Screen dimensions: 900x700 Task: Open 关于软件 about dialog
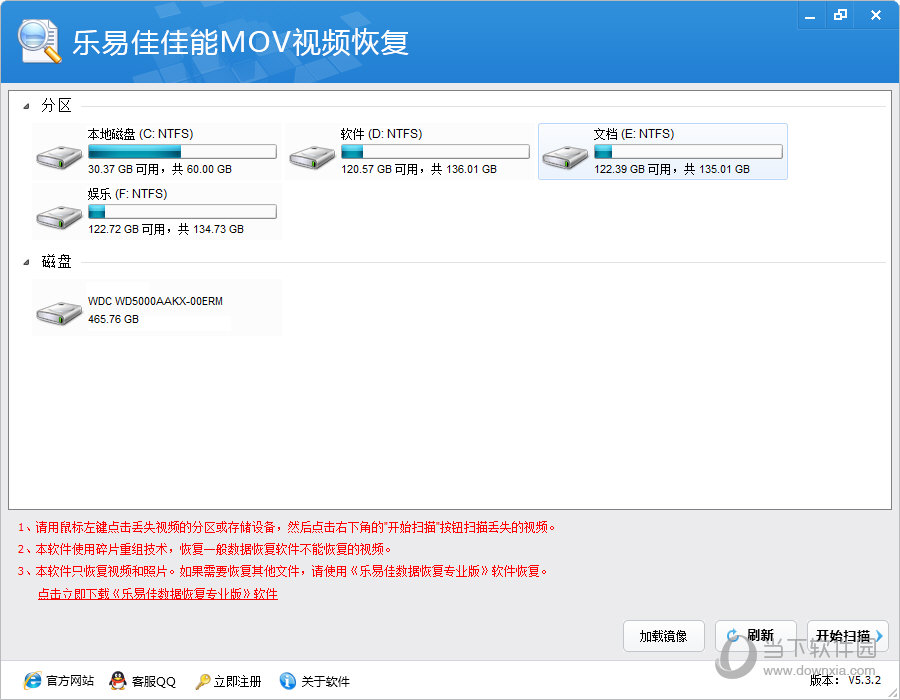pyautogui.click(x=325, y=681)
